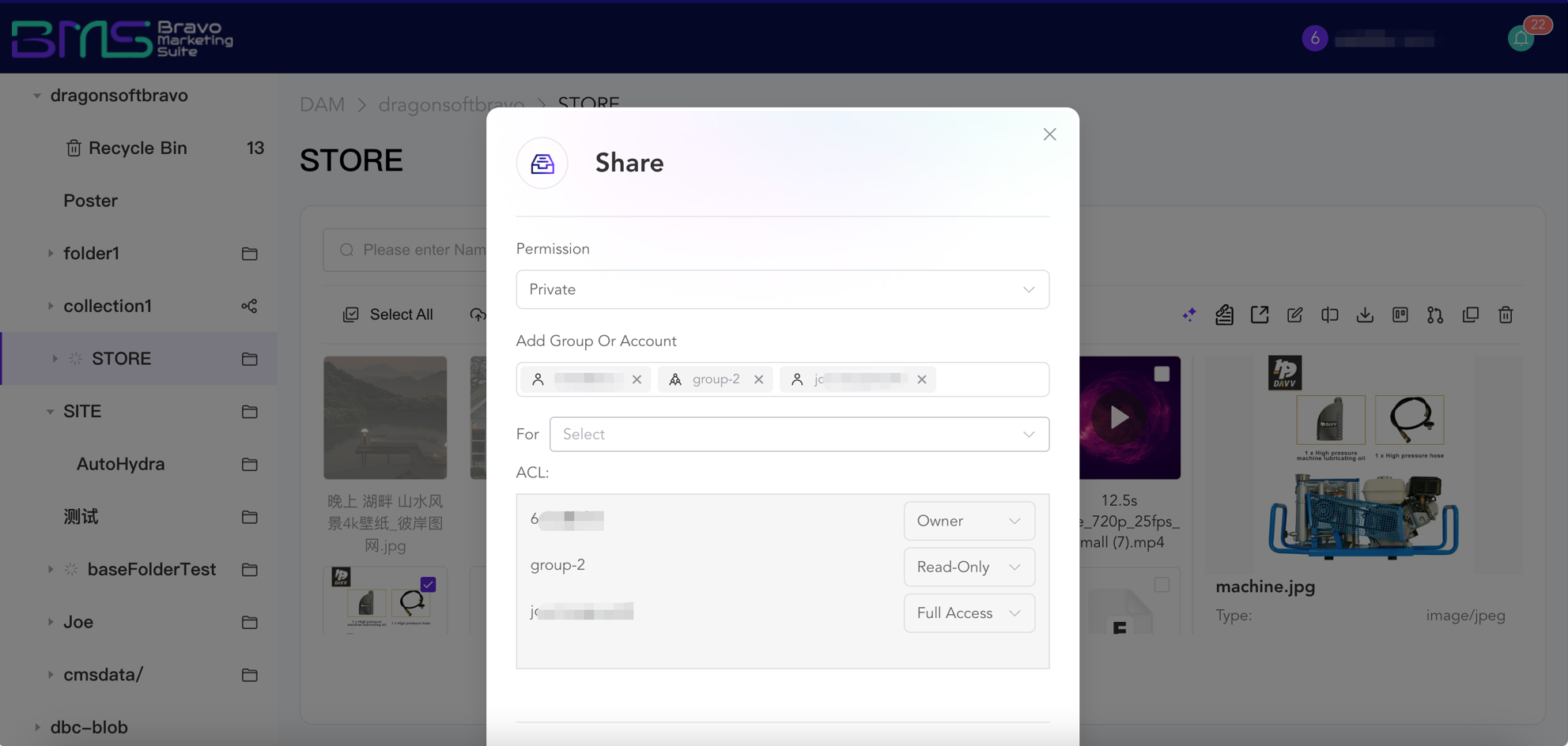Open the lake landscape image thumbnail

click(x=385, y=417)
